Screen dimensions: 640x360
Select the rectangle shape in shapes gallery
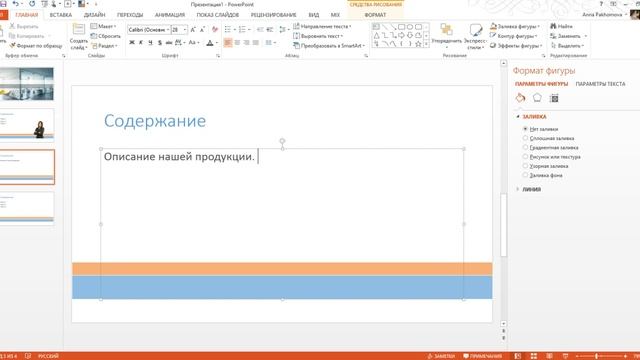402,27
